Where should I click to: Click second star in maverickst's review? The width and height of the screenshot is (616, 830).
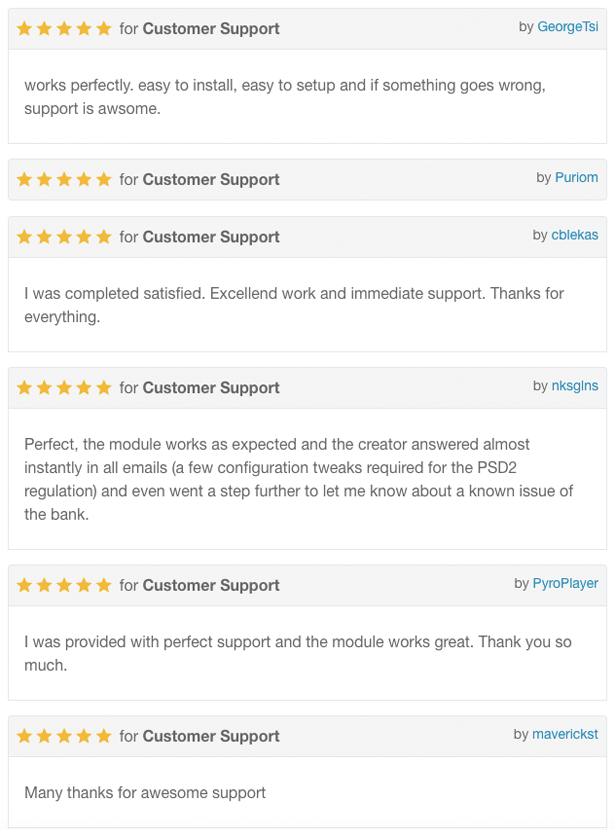pyautogui.click(x=44, y=737)
